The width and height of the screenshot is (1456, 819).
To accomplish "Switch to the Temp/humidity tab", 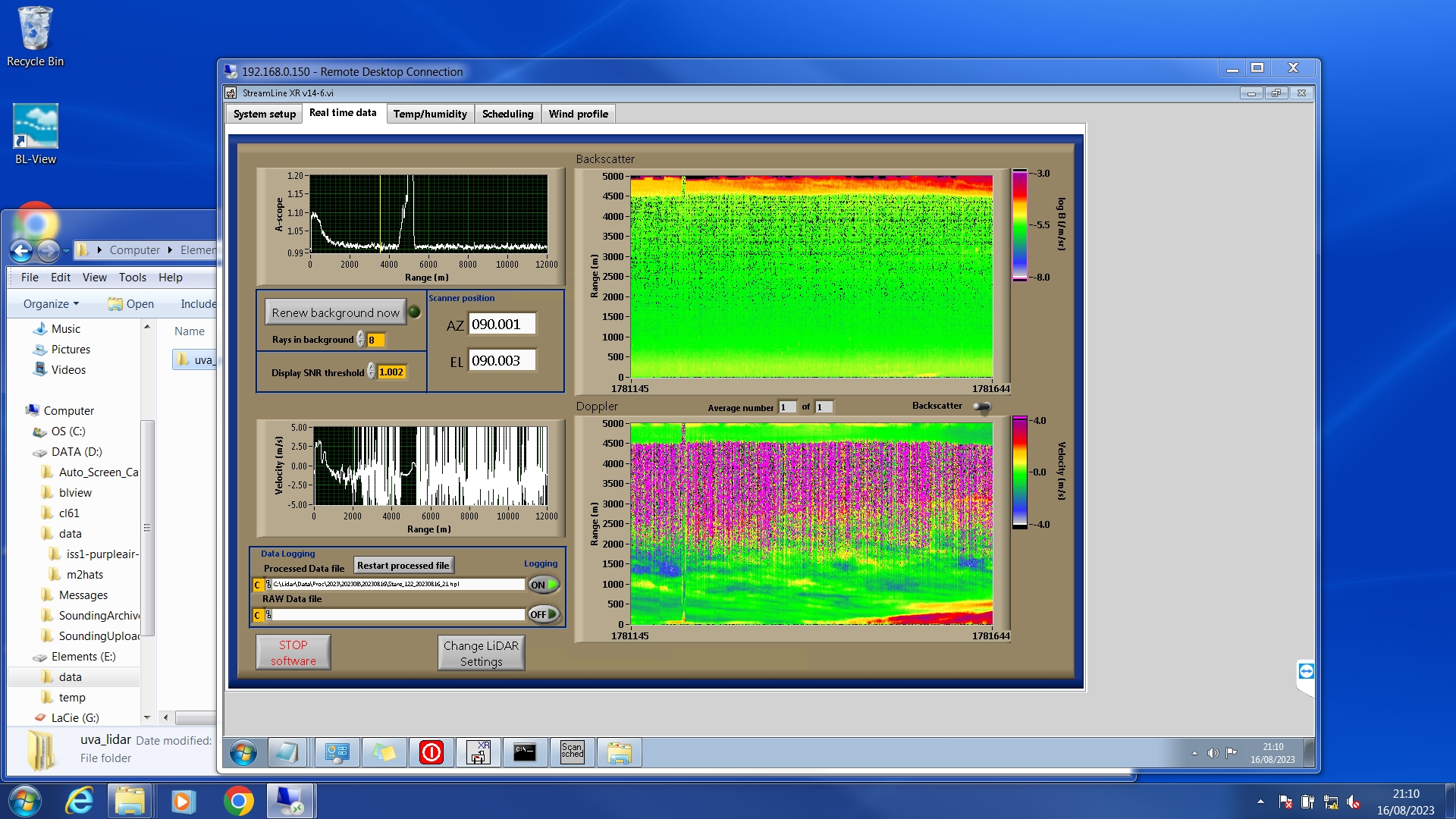I will (x=429, y=114).
